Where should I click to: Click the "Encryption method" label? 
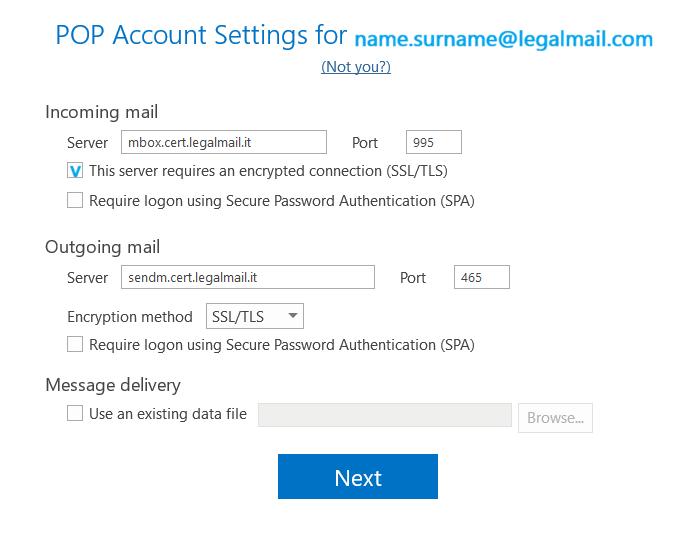[x=129, y=317]
